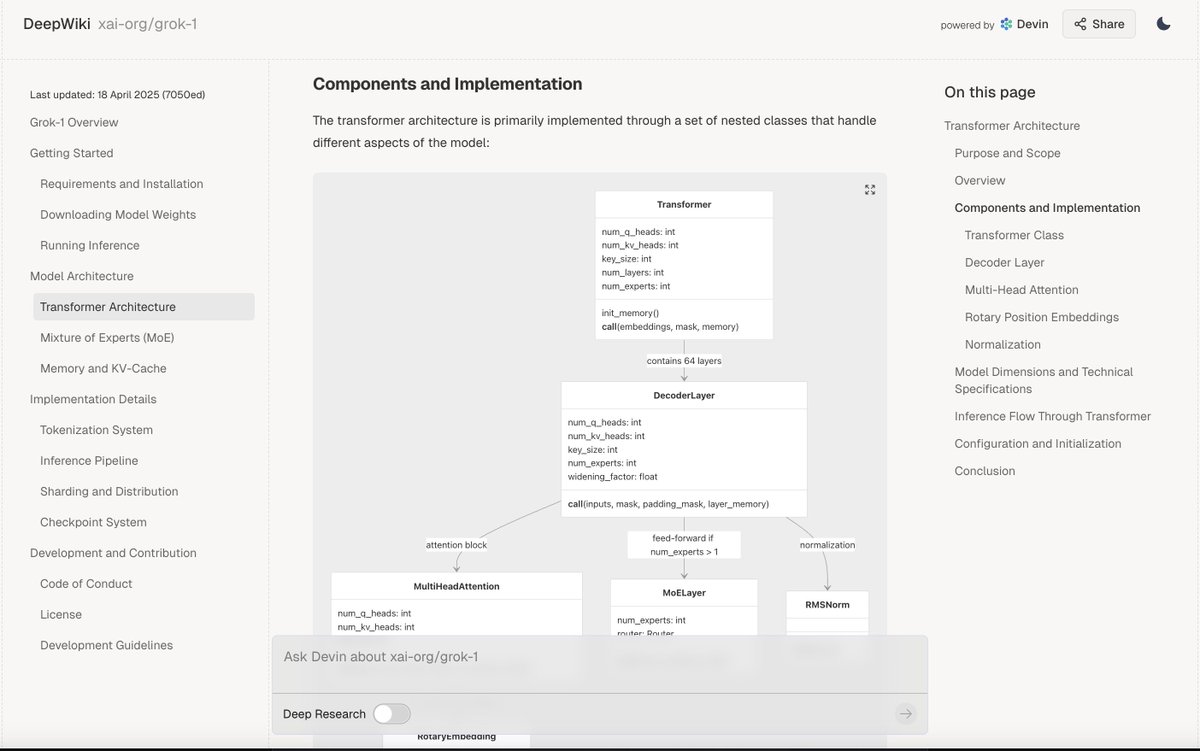Collapse the Implementation Details section
This screenshot has width=1200, height=751.
(92, 398)
